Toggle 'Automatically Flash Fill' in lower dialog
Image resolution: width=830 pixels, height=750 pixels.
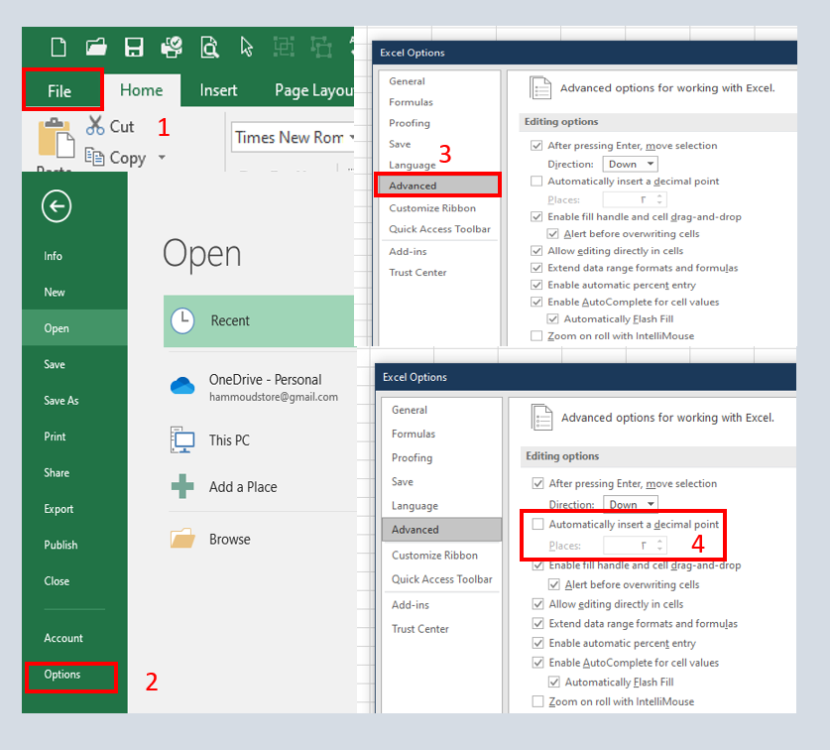pos(554,682)
